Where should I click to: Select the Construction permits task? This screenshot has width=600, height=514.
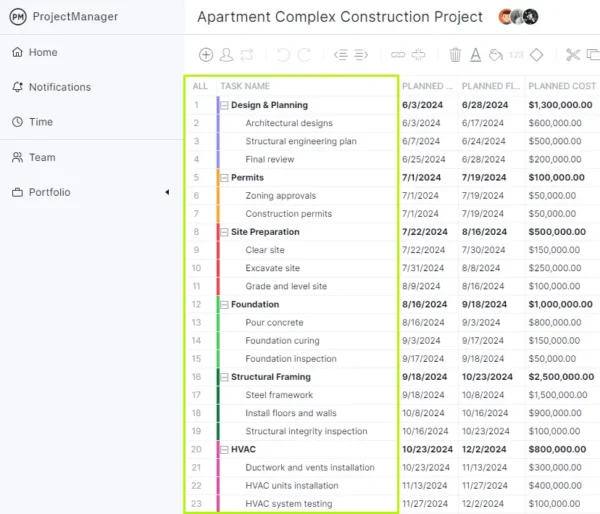[289, 214]
